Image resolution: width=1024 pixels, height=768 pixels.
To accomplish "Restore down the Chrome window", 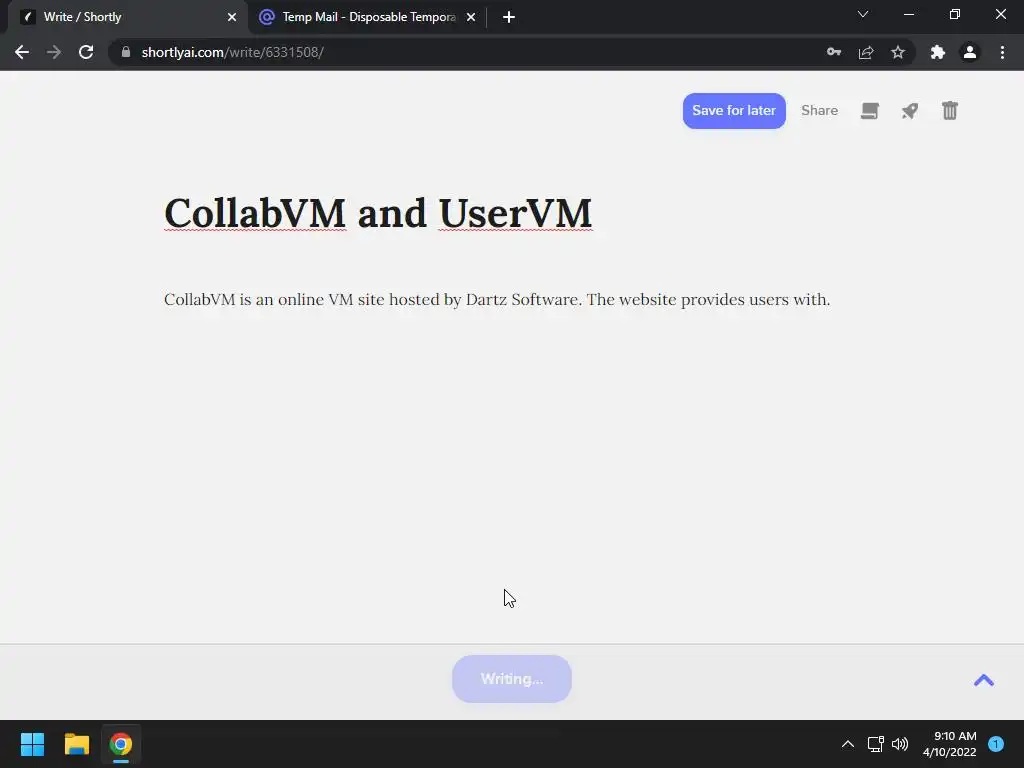I will click(x=955, y=14).
